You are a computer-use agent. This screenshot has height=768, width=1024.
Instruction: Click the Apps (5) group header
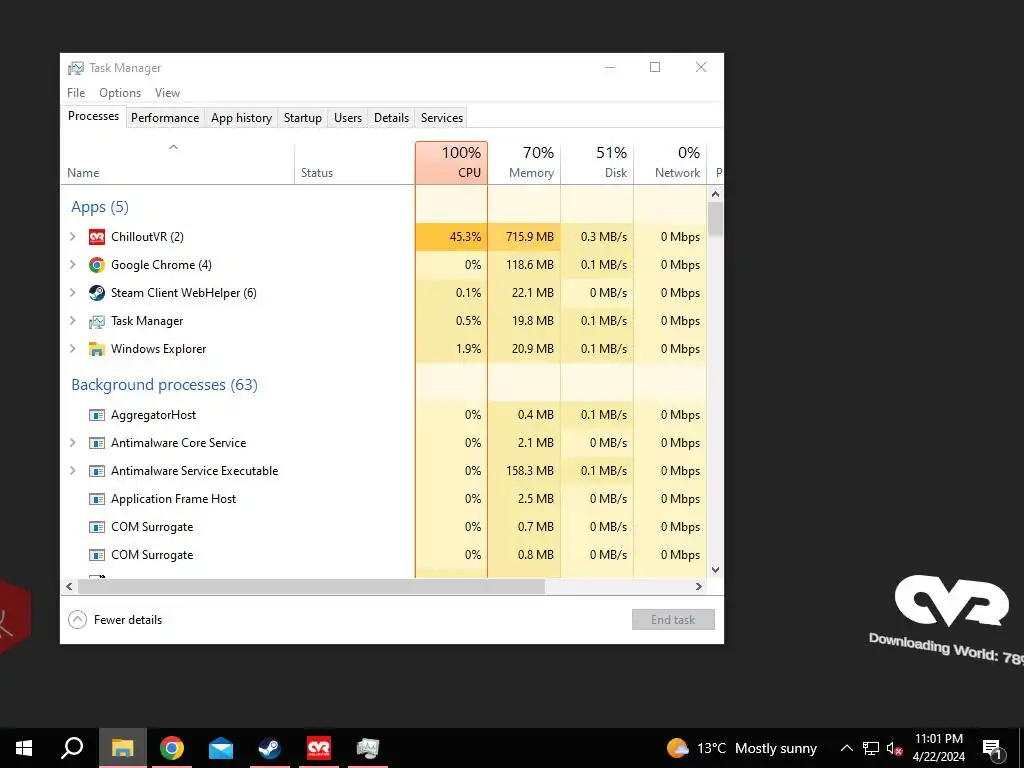pyautogui.click(x=100, y=207)
